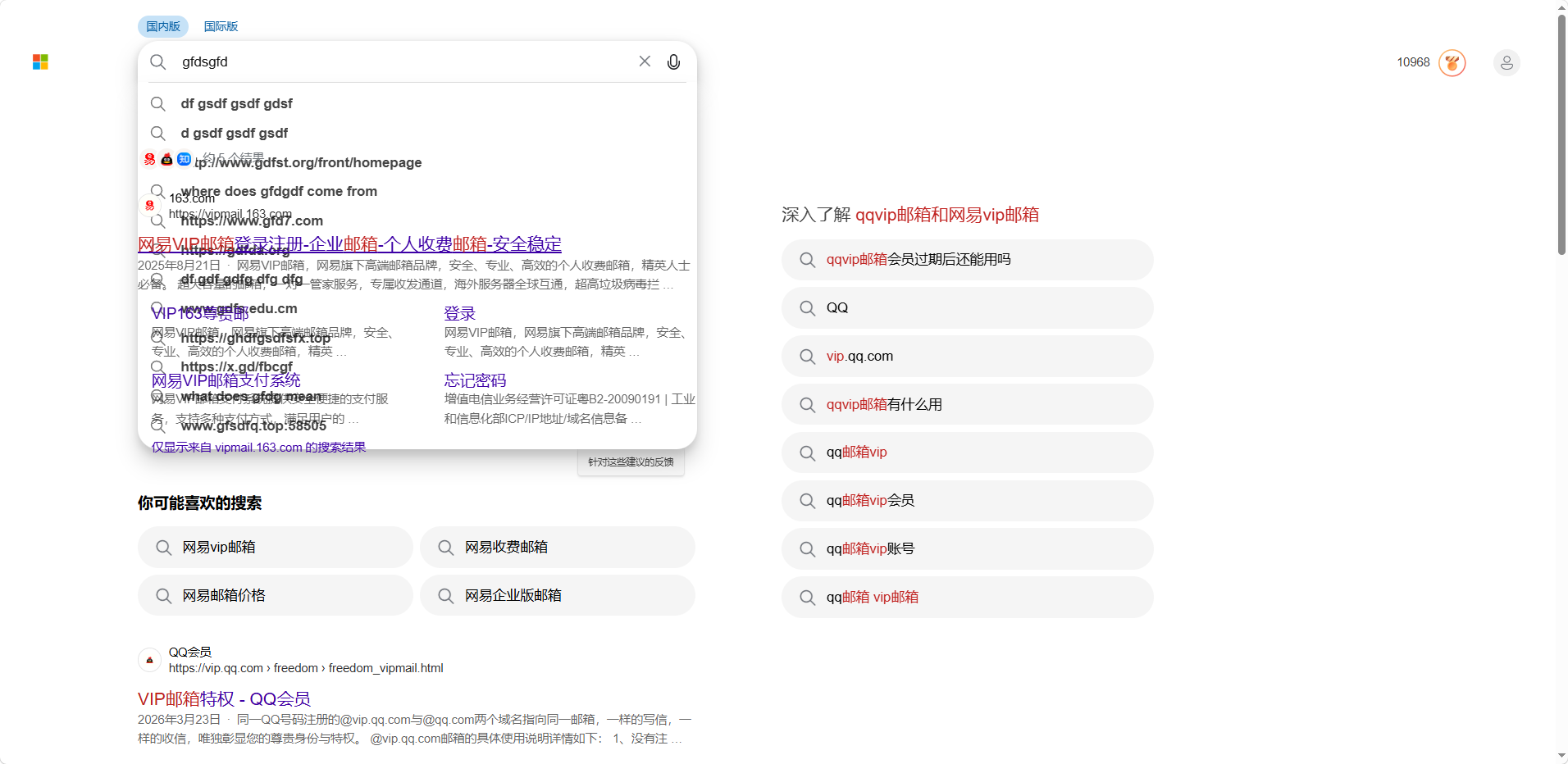Viewport: 1568px width, 764px height.
Task: Click 仅显示来自 vipmail.163.com 的搜索结果 link
Action: coord(258,448)
